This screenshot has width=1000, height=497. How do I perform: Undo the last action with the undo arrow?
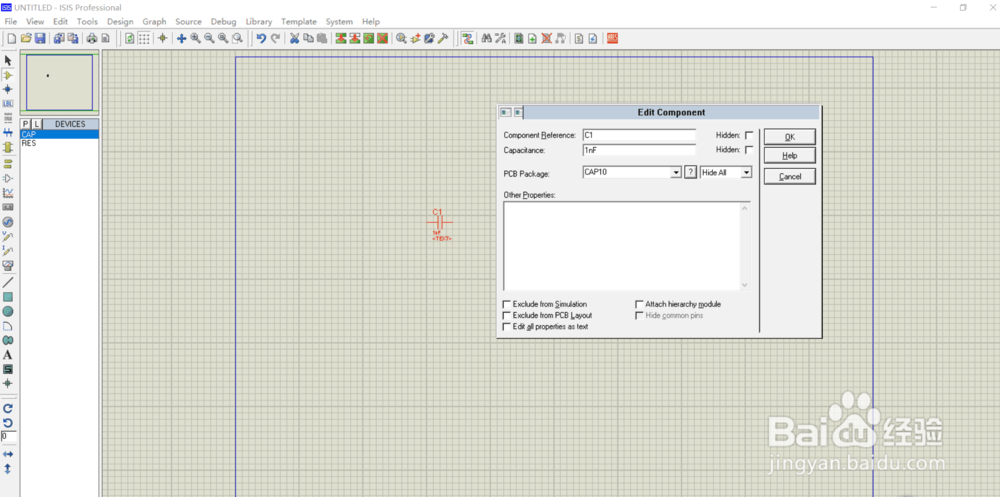[x=261, y=38]
